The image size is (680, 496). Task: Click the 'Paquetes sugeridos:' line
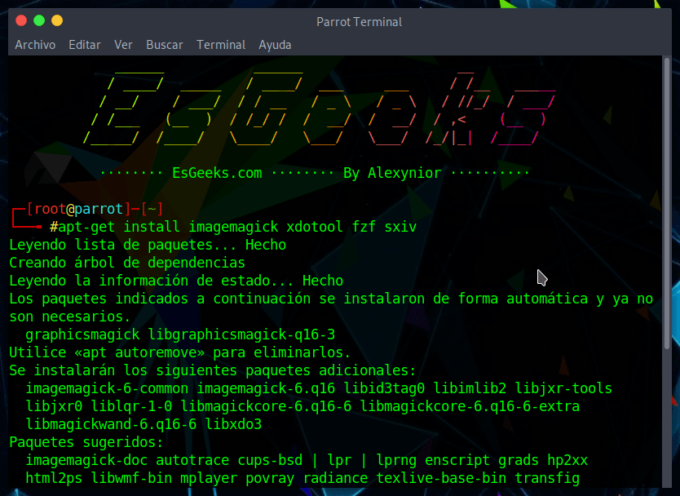click(x=86, y=442)
